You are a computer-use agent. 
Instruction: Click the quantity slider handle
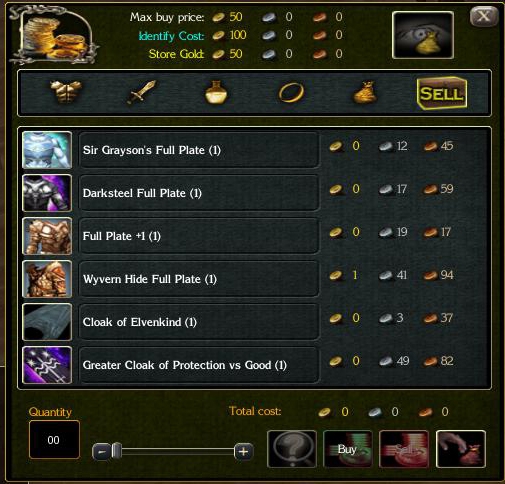point(117,451)
